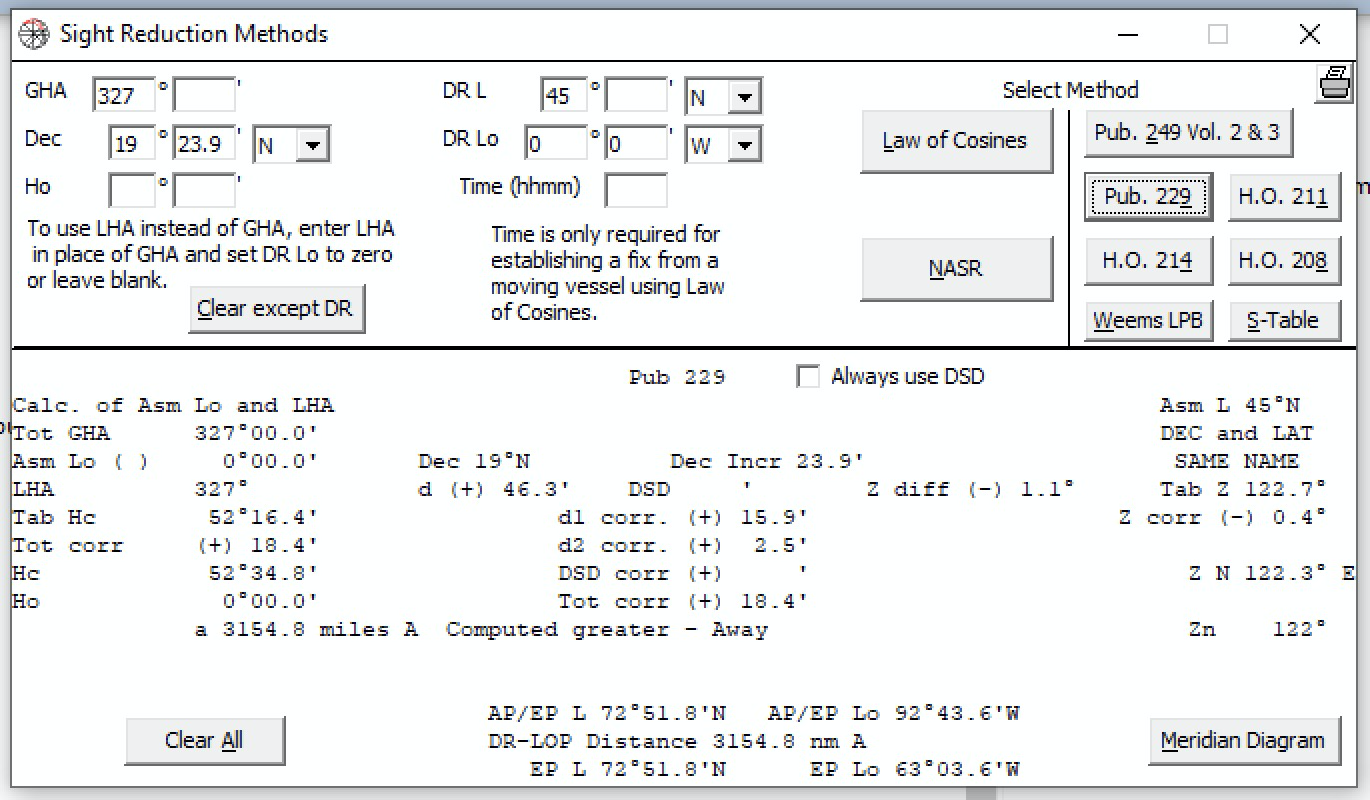Select the Pub. 249 Vol. 2 & 3 method
The width and height of the screenshot is (1370, 800).
click(x=1188, y=131)
